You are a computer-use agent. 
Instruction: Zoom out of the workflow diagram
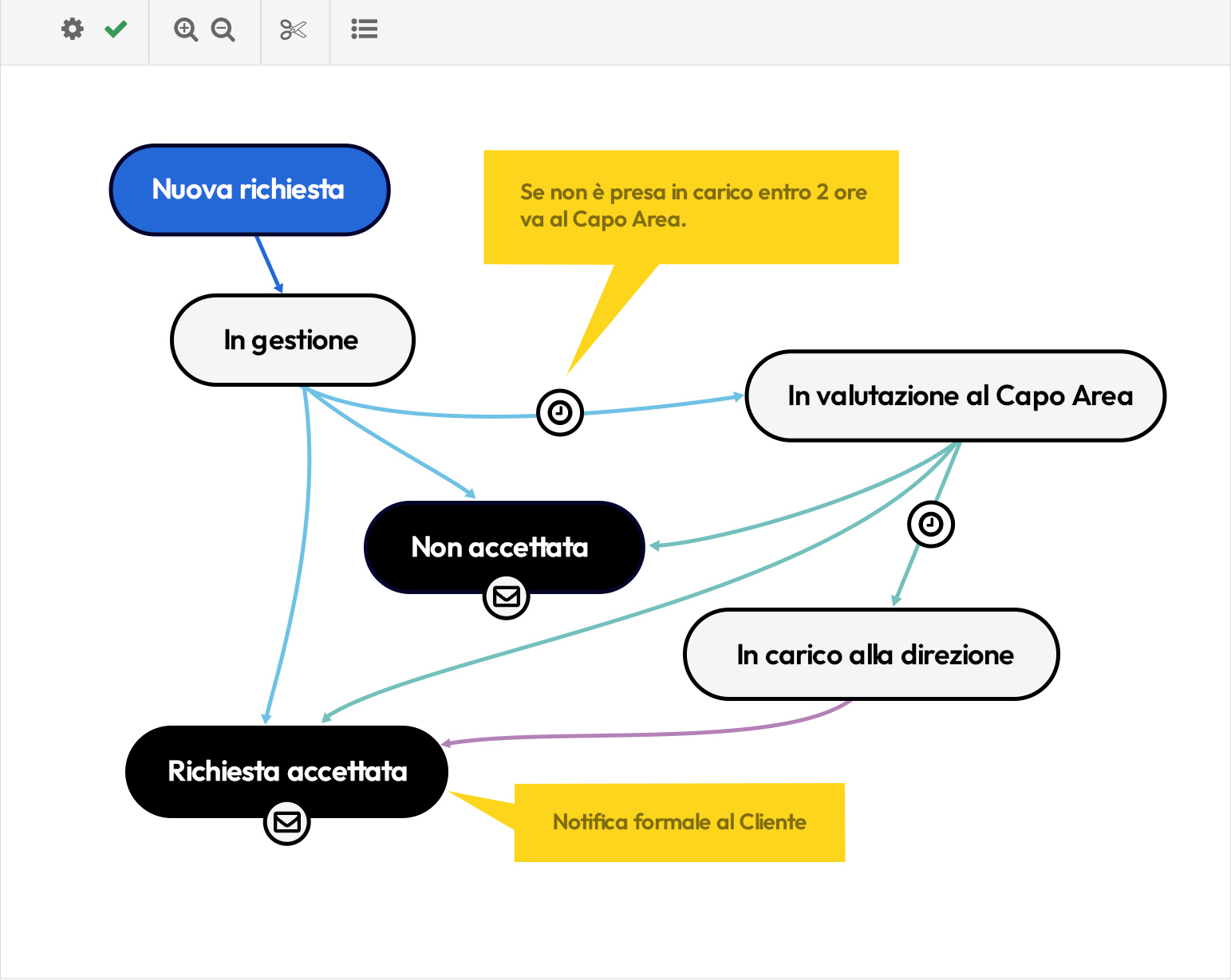coord(223,30)
